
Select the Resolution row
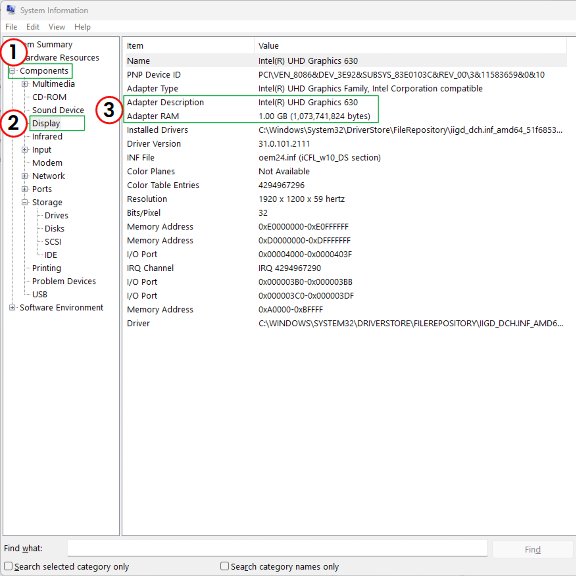[x=345, y=199]
